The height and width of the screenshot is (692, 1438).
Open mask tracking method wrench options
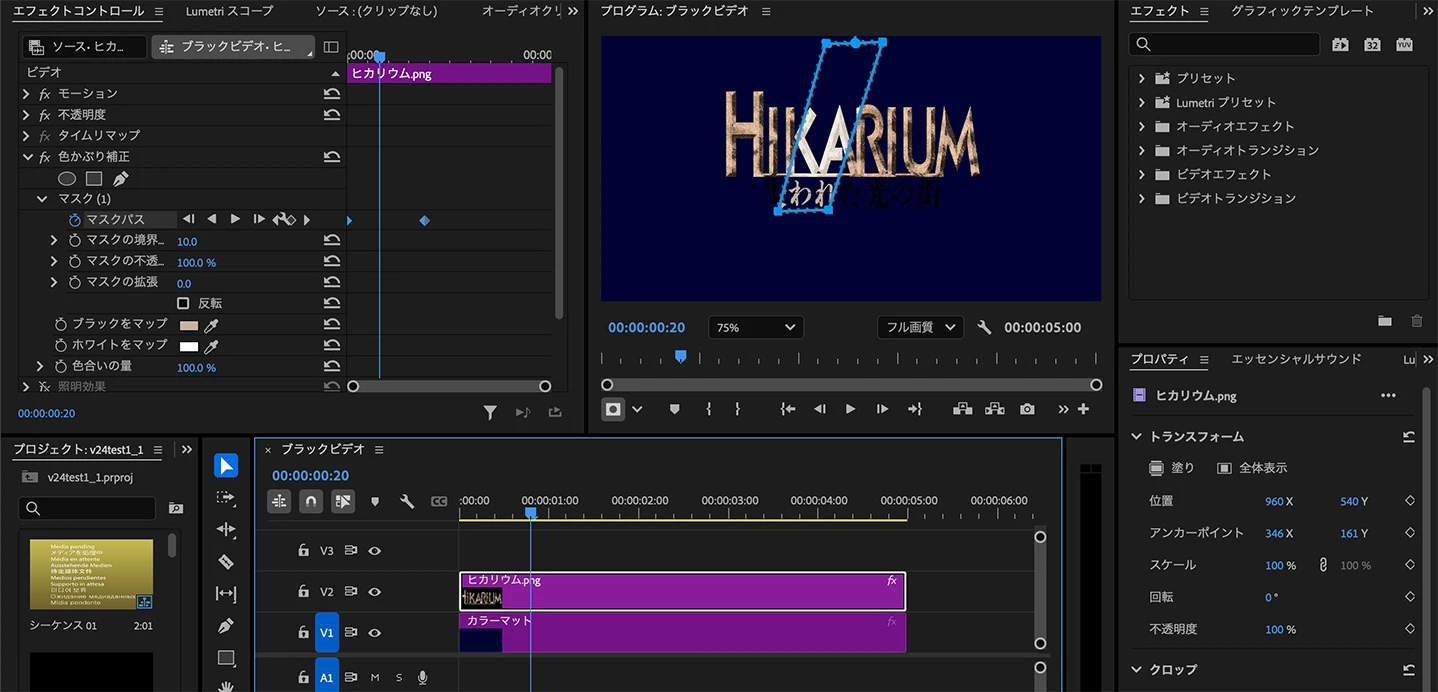[284, 219]
